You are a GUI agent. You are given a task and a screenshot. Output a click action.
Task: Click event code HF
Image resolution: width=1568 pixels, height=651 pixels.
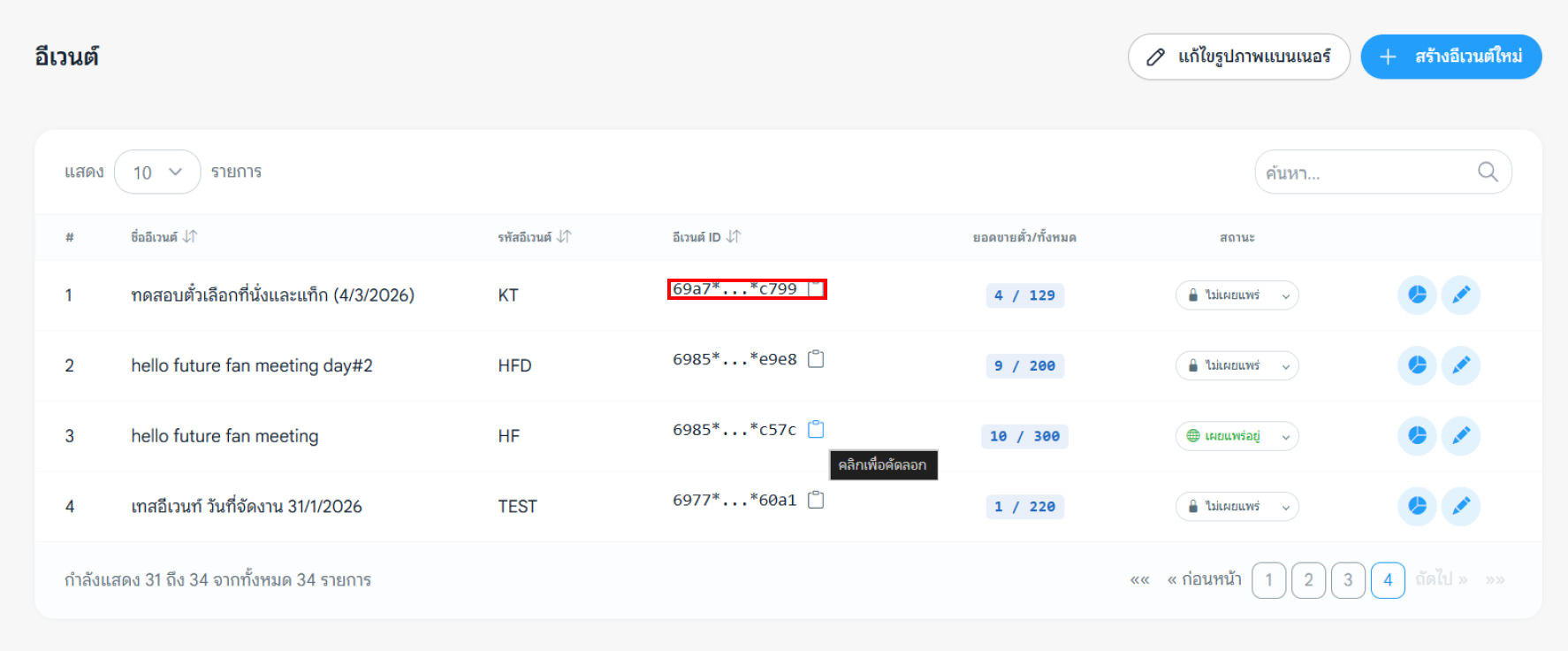(508, 435)
